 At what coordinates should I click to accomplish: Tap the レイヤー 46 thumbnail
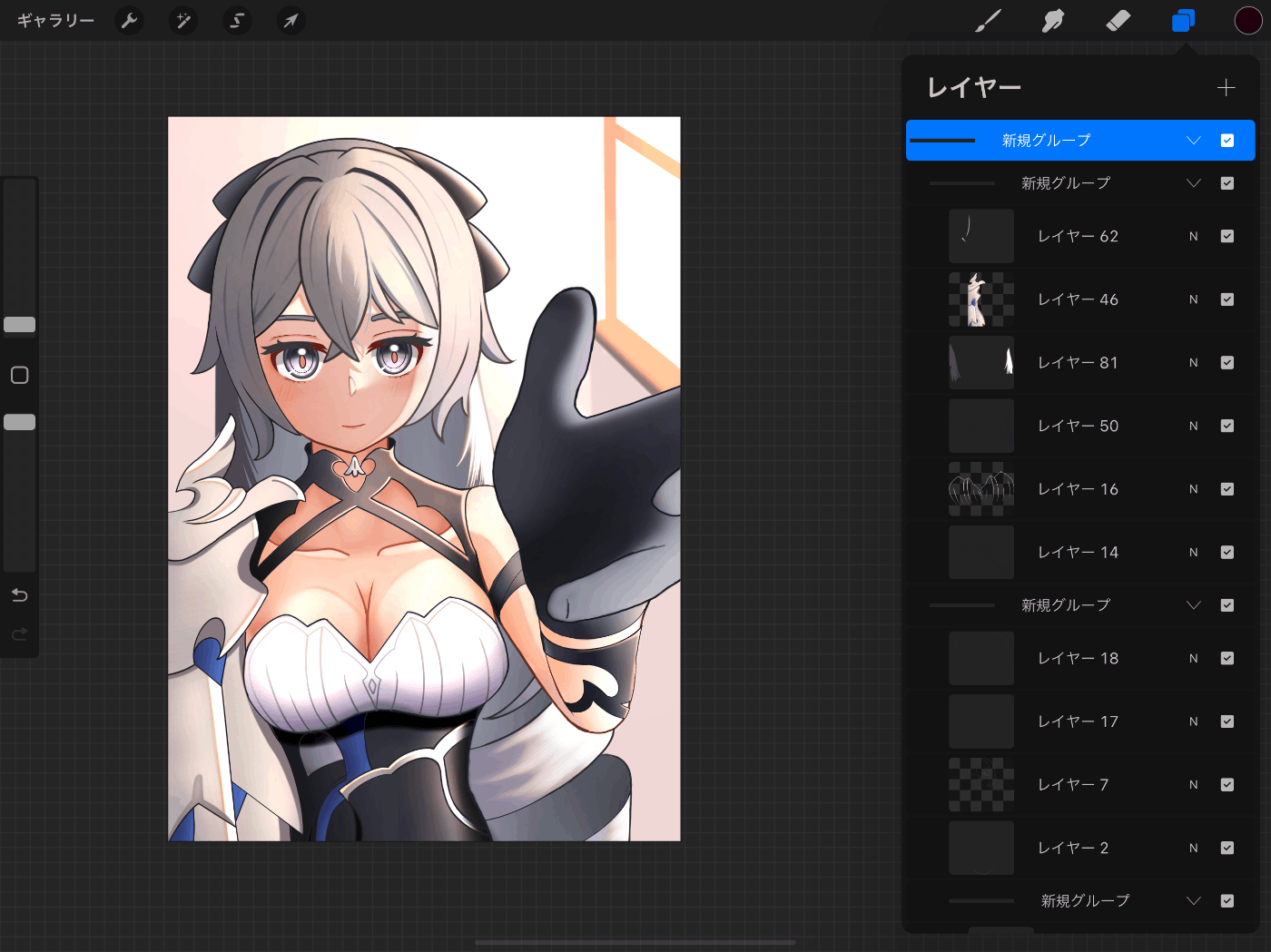click(981, 299)
